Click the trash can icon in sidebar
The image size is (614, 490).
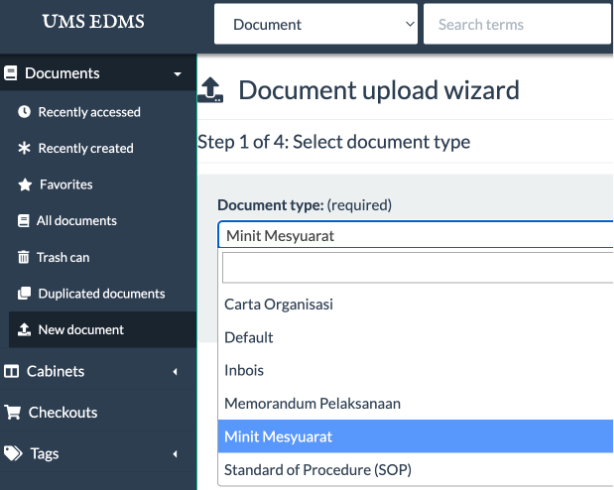[25, 257]
